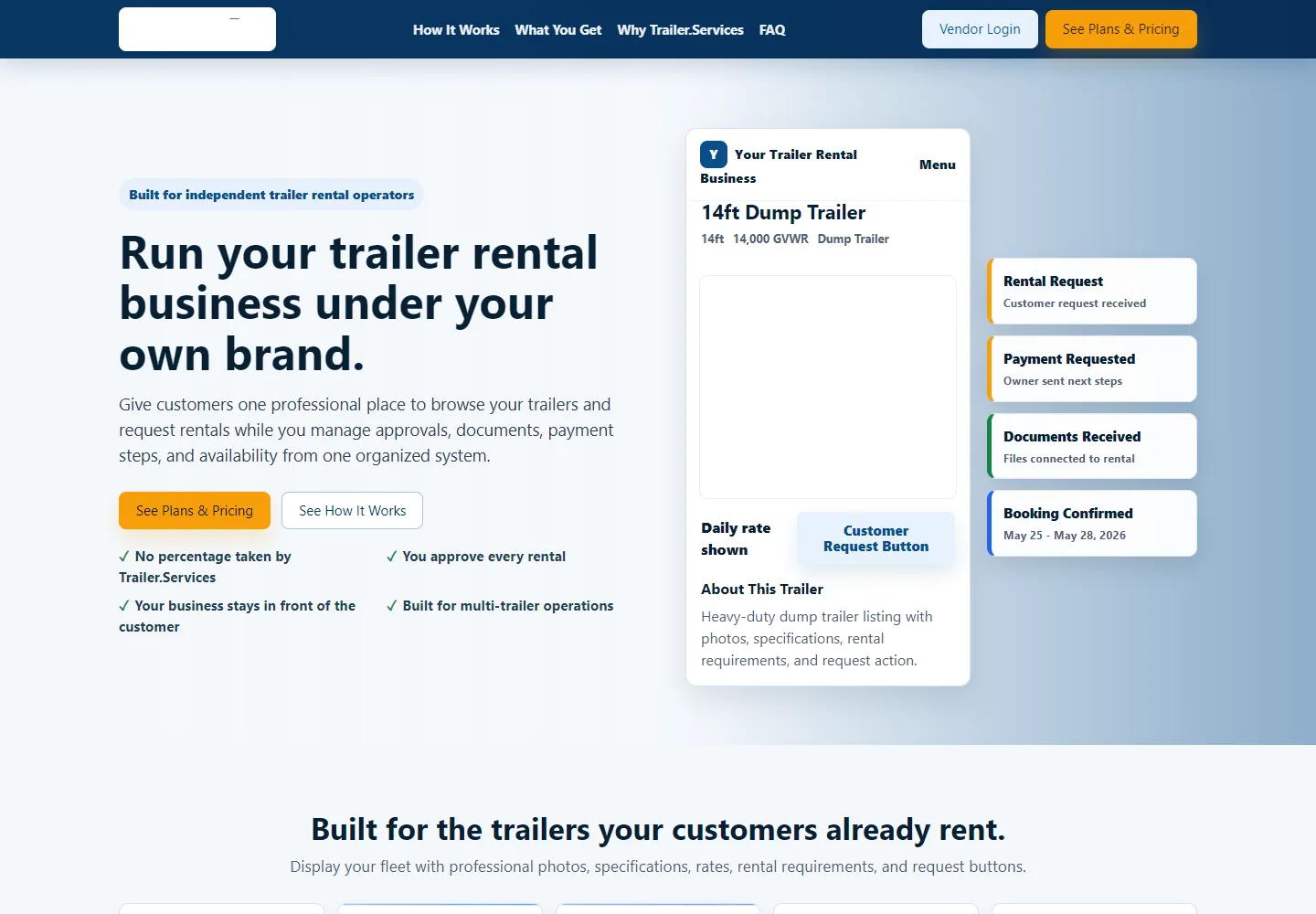Click 'Daily rate shown' label

(x=736, y=538)
